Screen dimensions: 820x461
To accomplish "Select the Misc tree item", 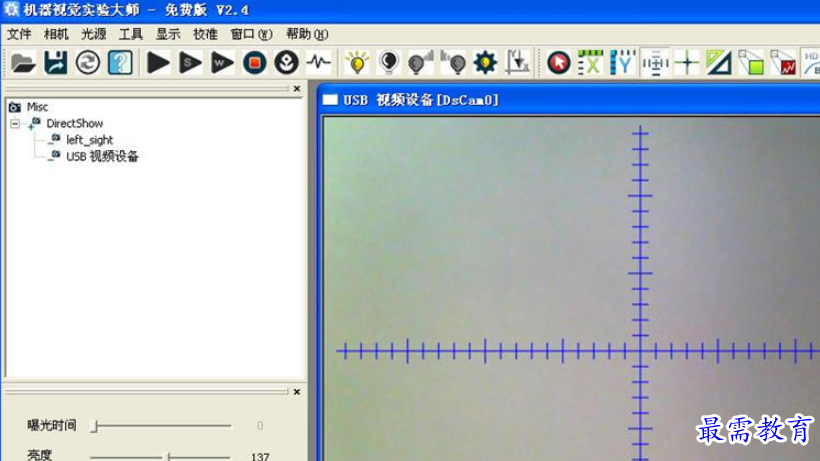I will click(x=37, y=107).
